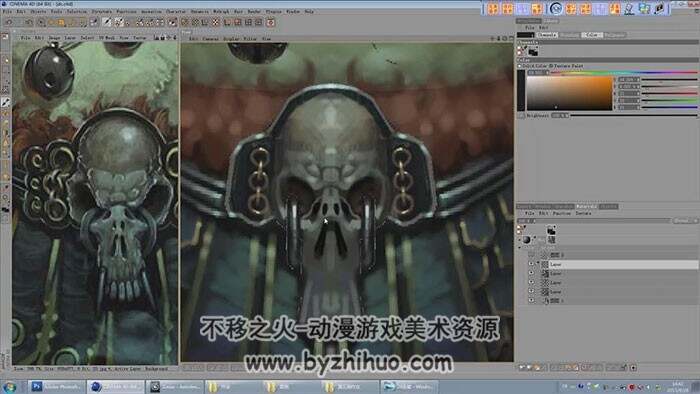Click the rainbow hue strip in Color panel
Viewport: 700px width, 394px height.
(624, 72)
